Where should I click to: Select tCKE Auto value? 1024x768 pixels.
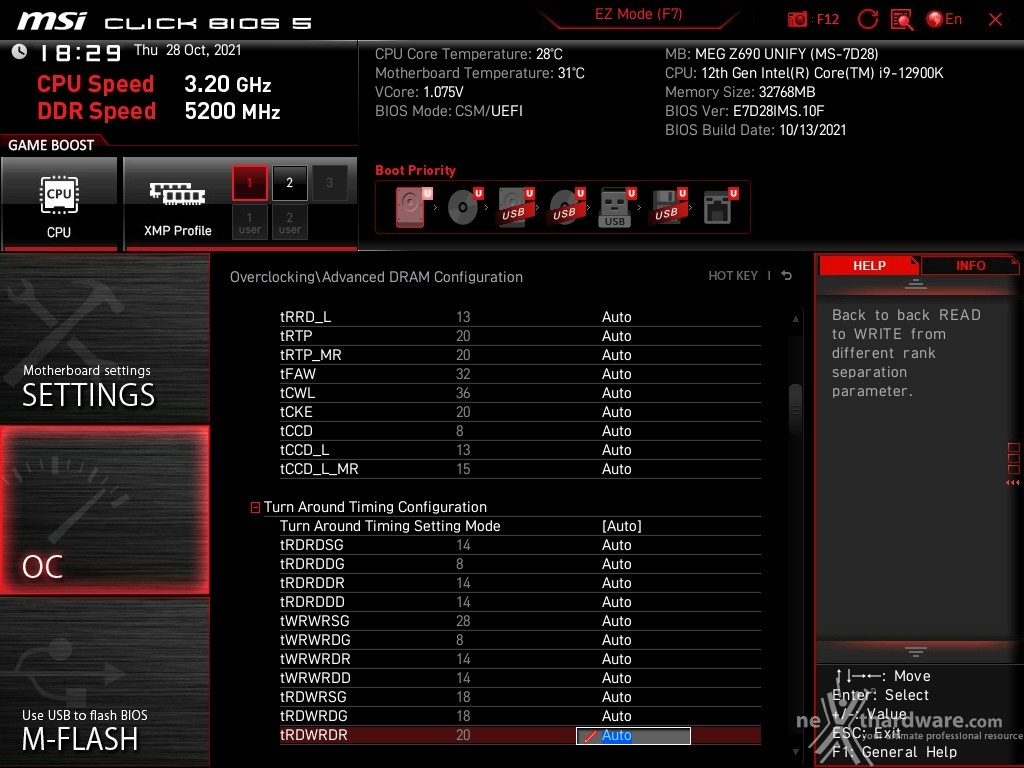[616, 412]
